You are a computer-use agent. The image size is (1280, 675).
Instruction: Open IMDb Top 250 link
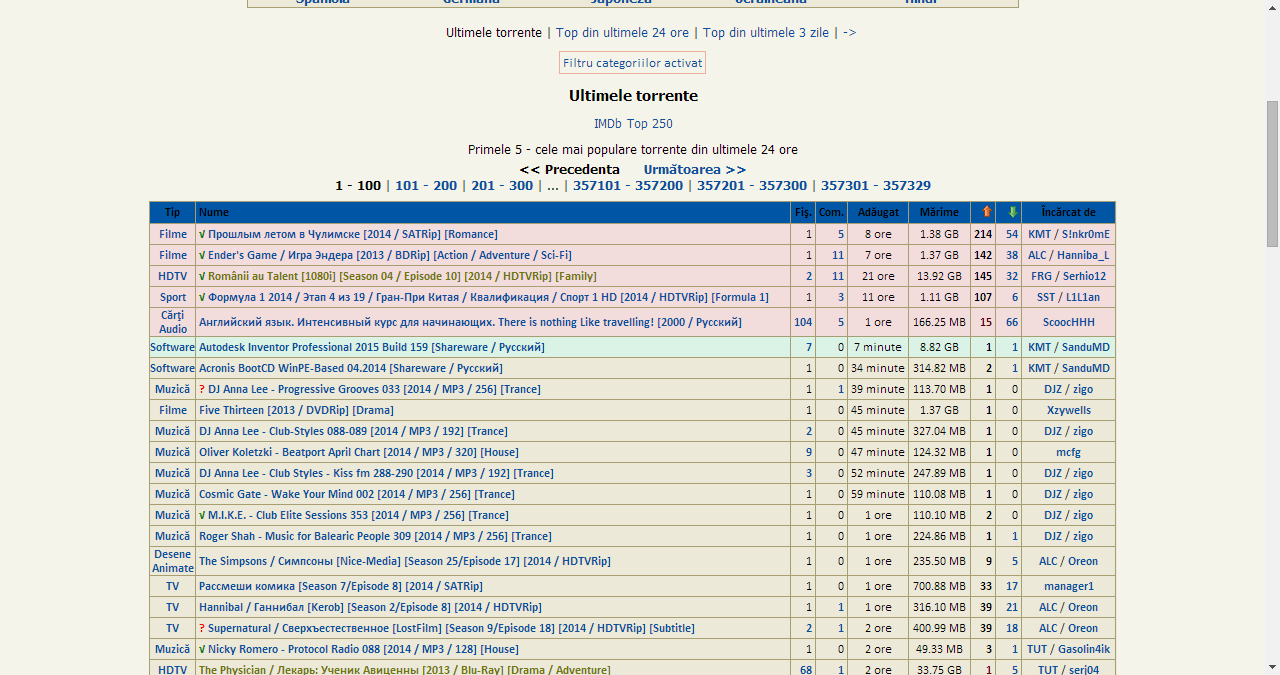pyautogui.click(x=633, y=124)
